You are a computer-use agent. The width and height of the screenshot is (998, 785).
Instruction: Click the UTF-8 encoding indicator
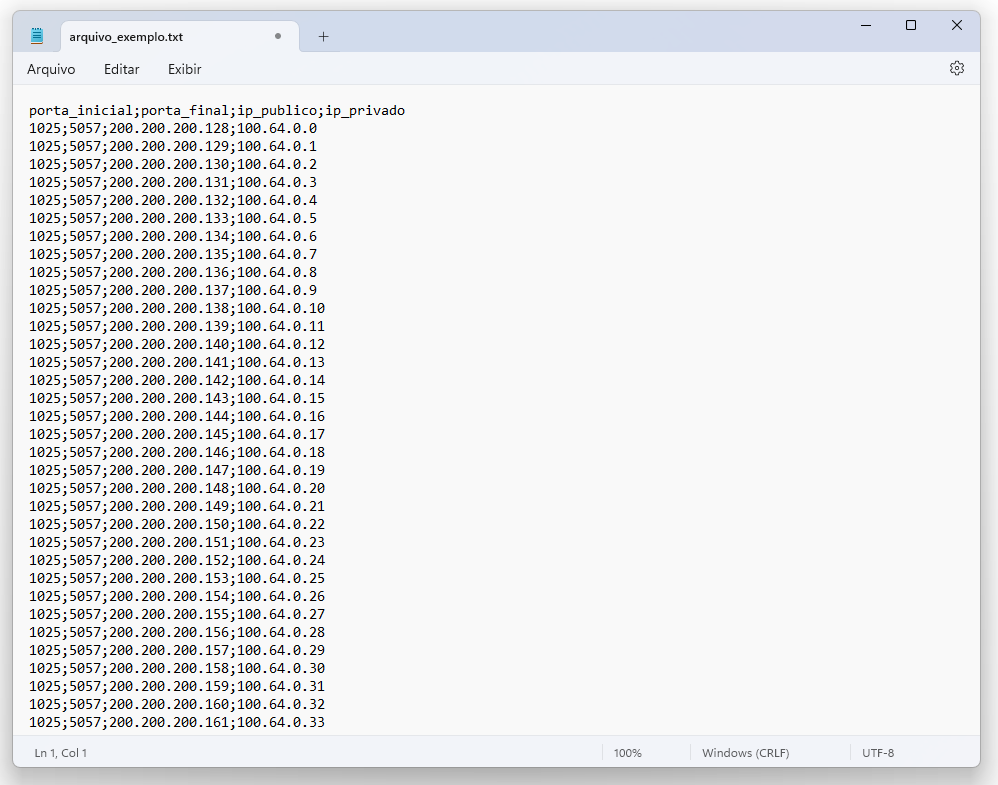pyautogui.click(x=878, y=753)
